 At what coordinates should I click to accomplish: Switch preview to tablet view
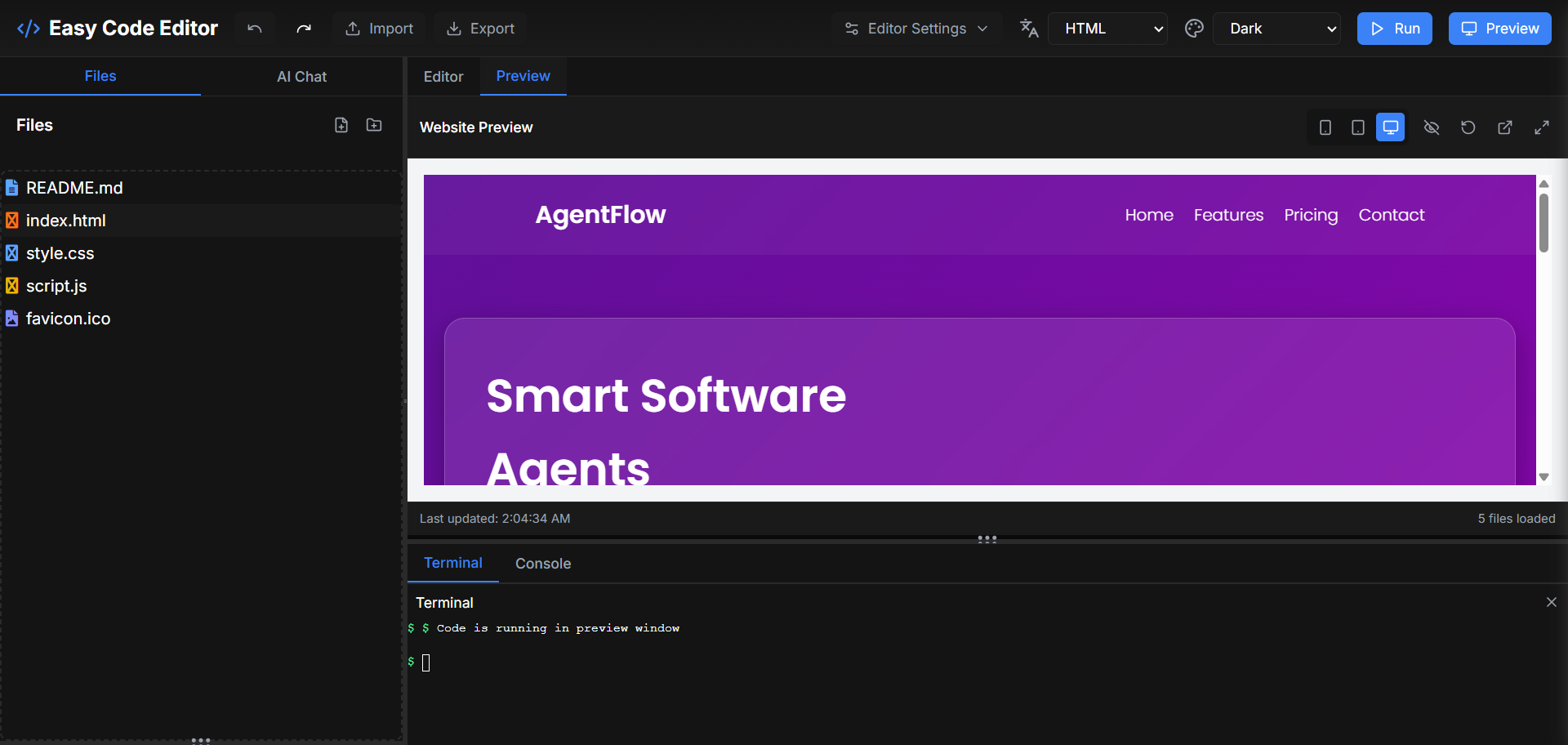(1358, 127)
